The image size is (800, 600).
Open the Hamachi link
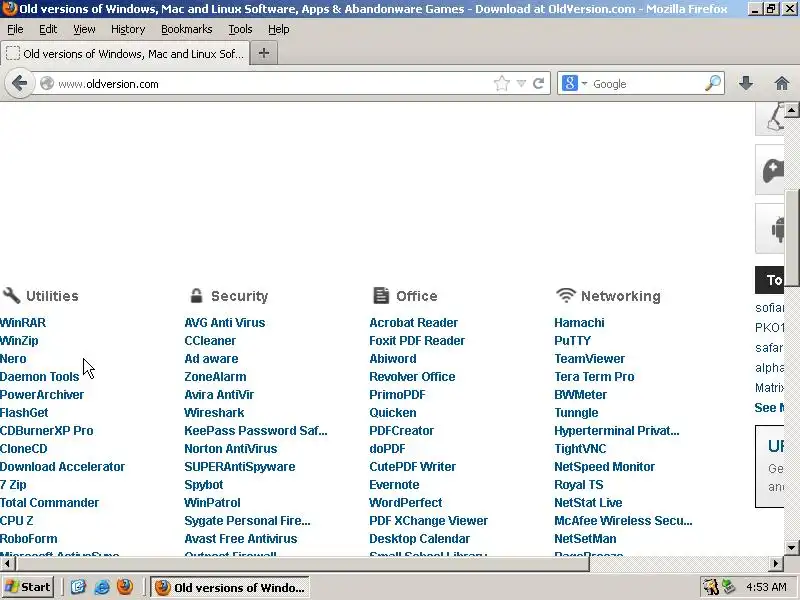tap(580, 322)
